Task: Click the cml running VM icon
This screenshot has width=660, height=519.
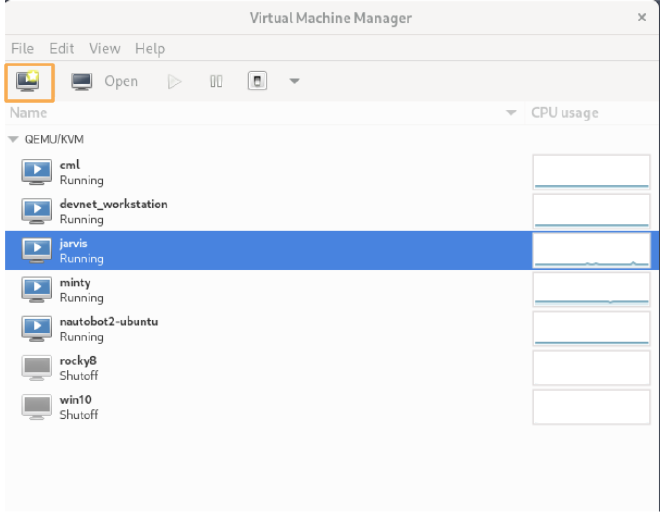Action: pos(37,172)
